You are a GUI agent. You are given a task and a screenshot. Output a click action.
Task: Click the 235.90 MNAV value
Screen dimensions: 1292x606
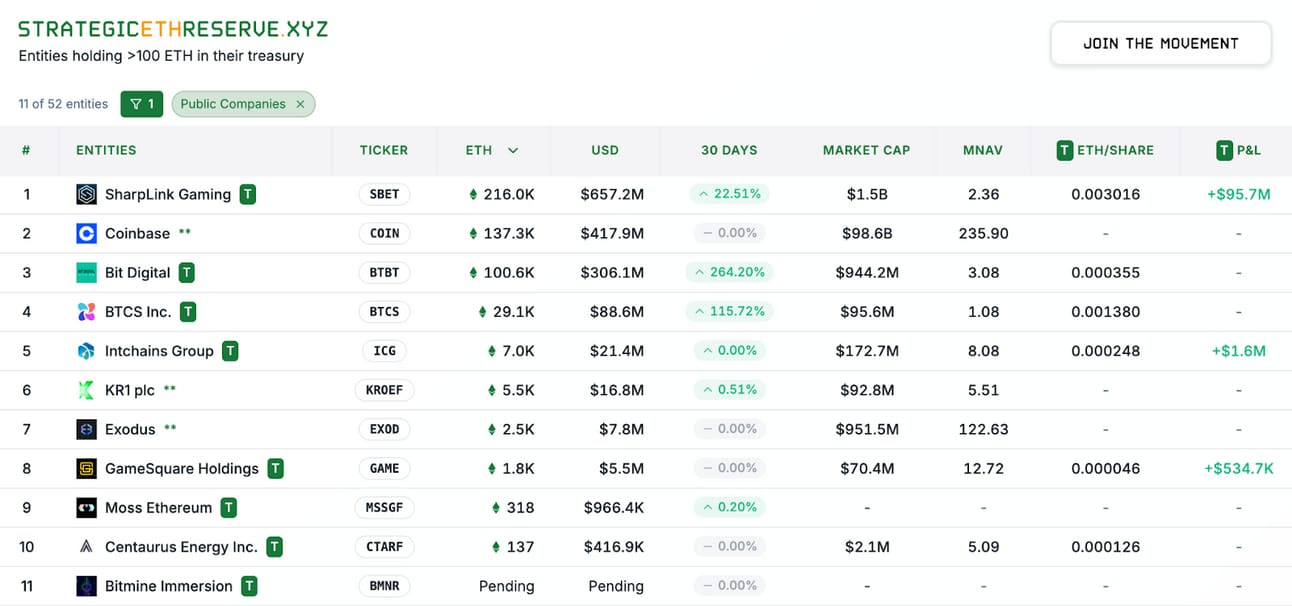(x=984, y=233)
